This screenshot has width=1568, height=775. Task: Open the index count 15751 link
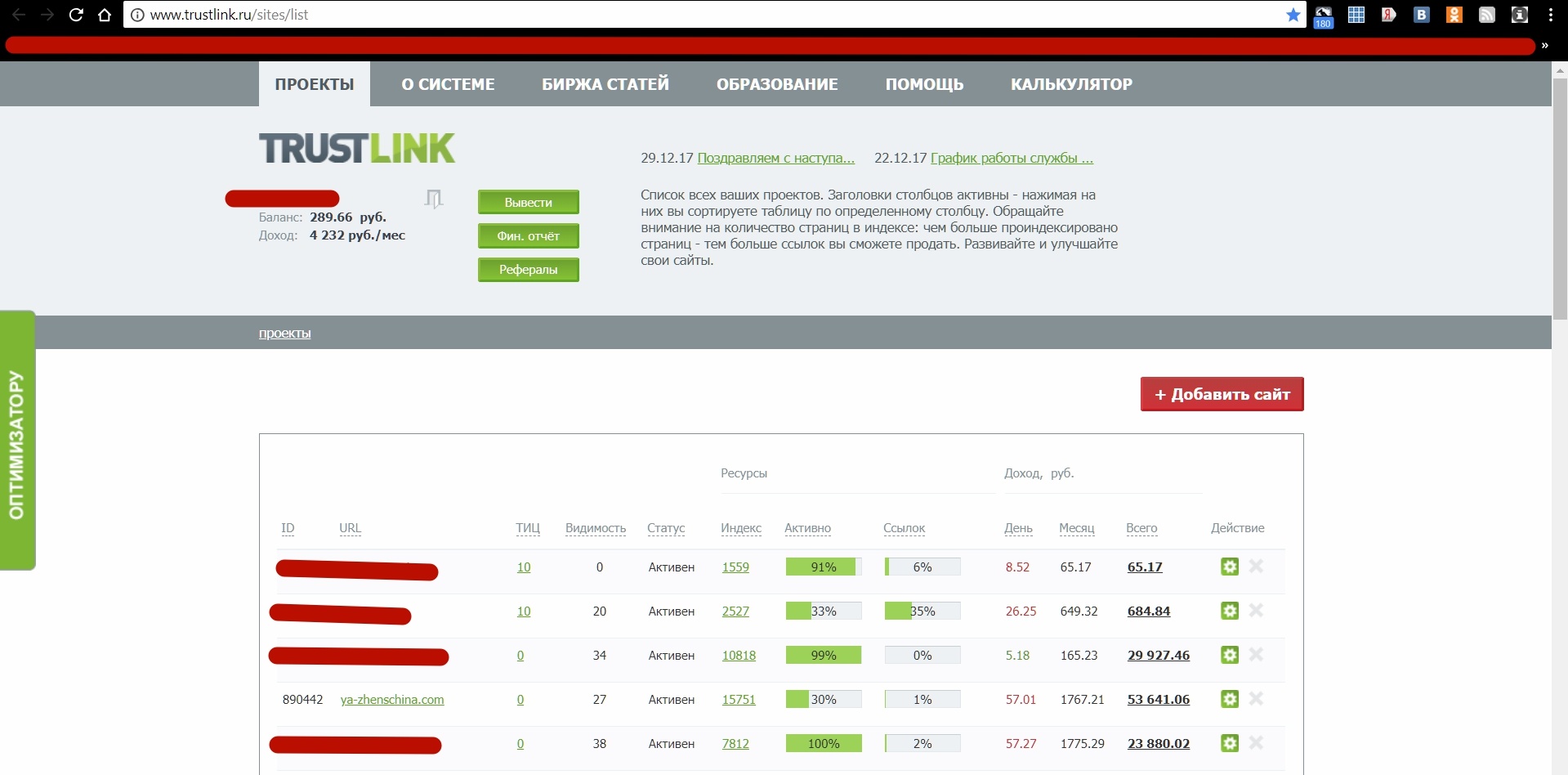739,700
